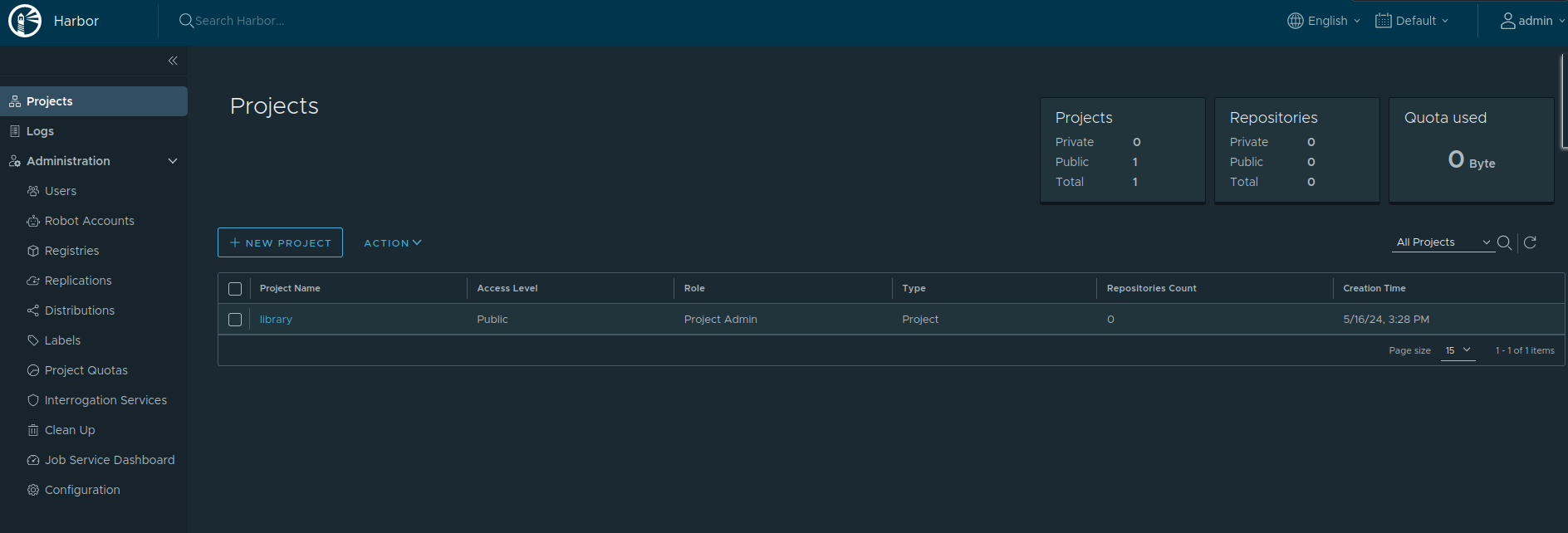
Task: Open the admin account dropdown
Action: (1532, 21)
